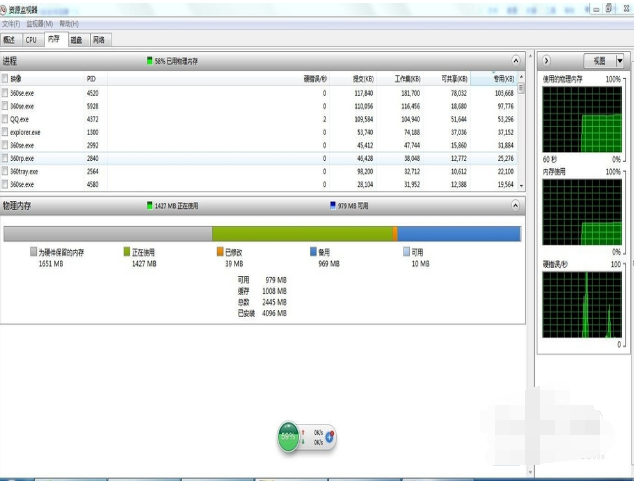This screenshot has width=634, height=481.
Task: Collapse the 物理内存 section using its chevron
Action: tap(517, 204)
